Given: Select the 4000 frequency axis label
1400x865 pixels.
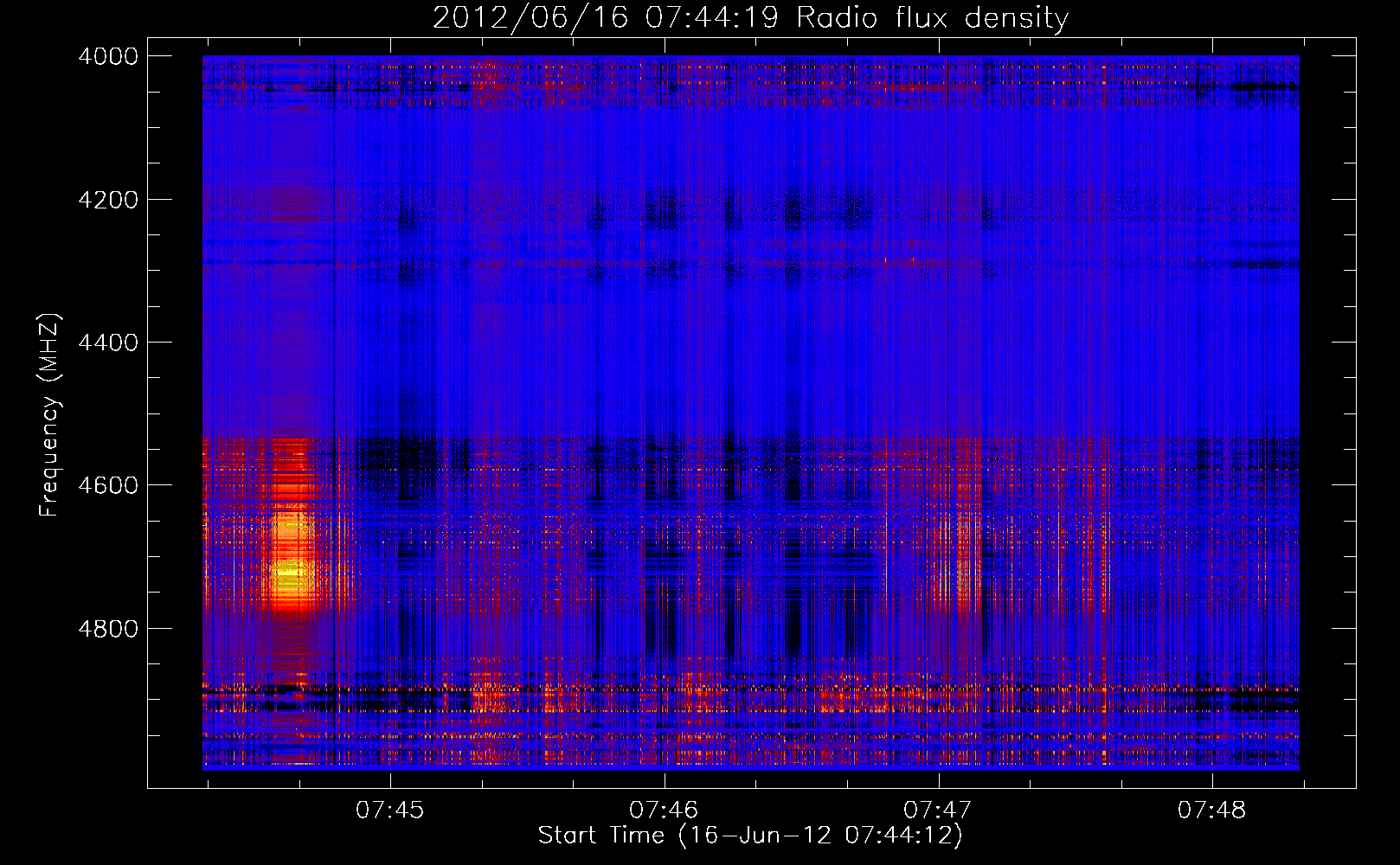Looking at the screenshot, I should coord(108,56).
